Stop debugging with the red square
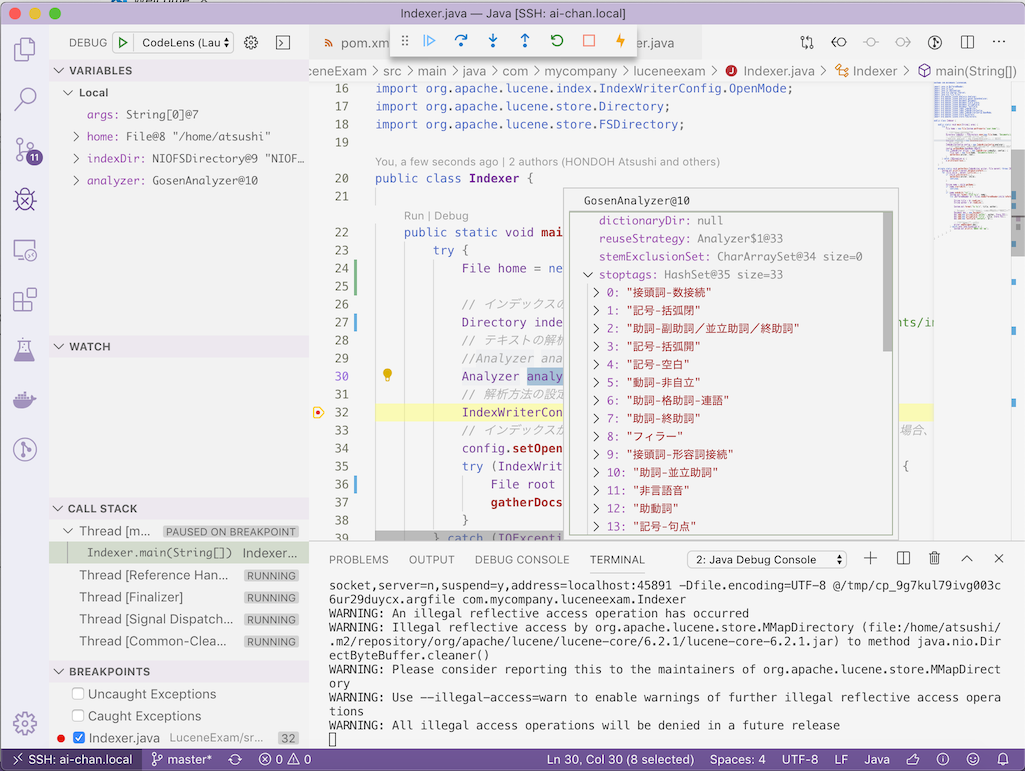This screenshot has width=1025, height=771. (589, 41)
